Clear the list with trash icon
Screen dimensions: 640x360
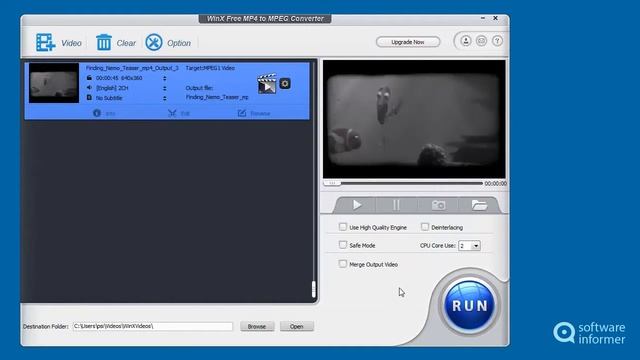click(x=104, y=42)
